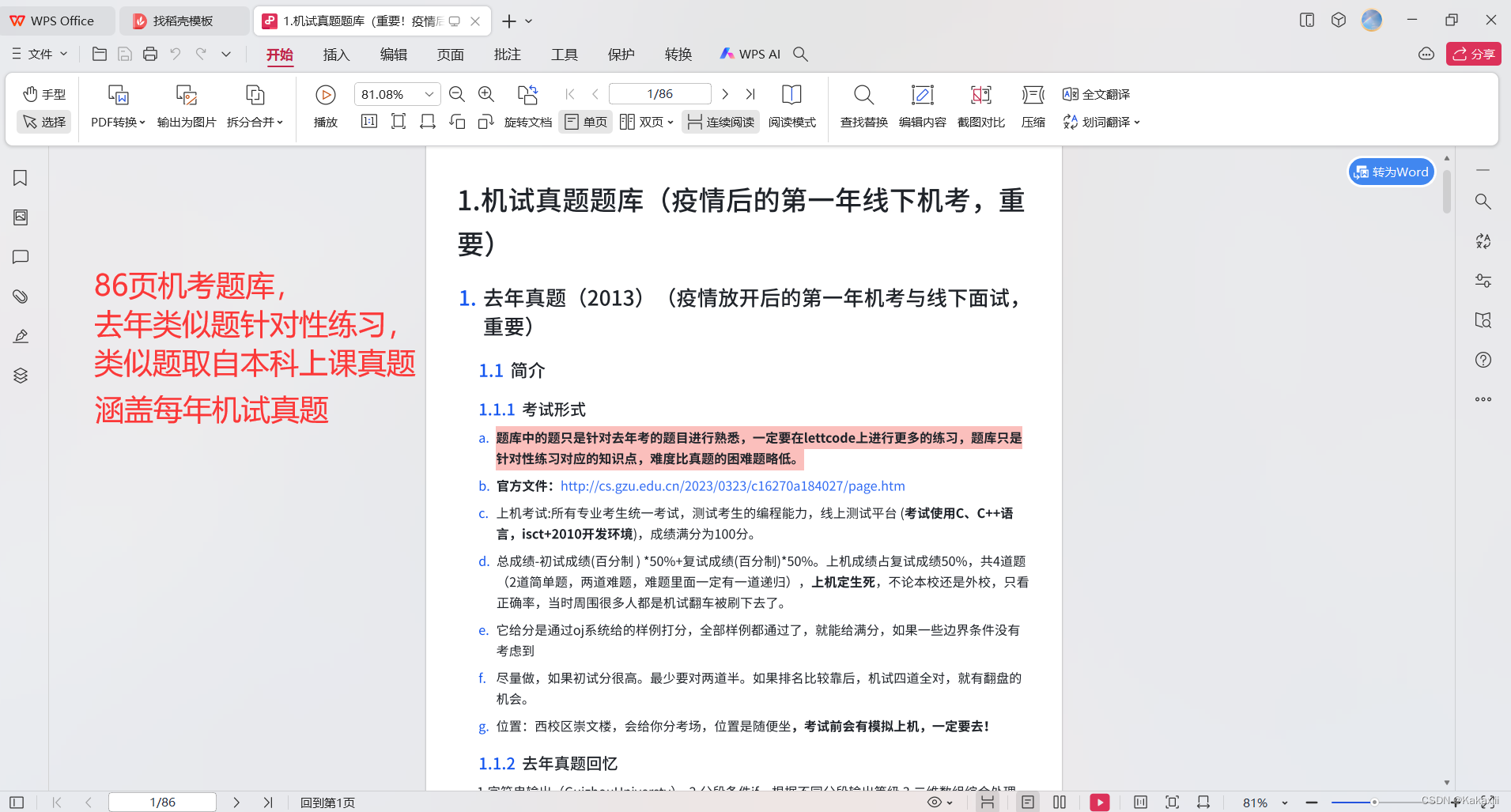Jump to last page in toolbar
This screenshot has height=812, width=1511.
coord(750,94)
